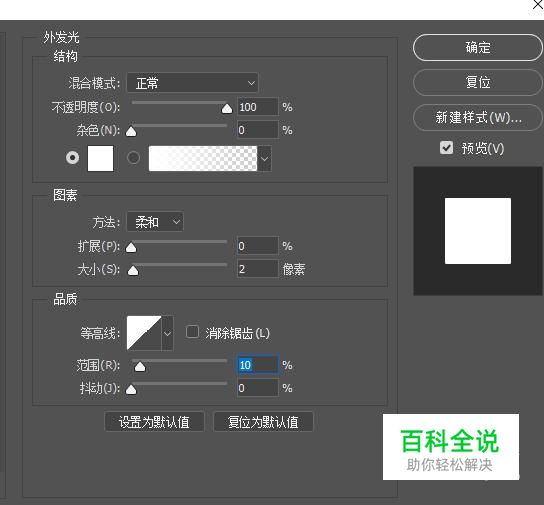Click the 大小(S) slider handle
The height and width of the screenshot is (505, 544).
[133, 271]
